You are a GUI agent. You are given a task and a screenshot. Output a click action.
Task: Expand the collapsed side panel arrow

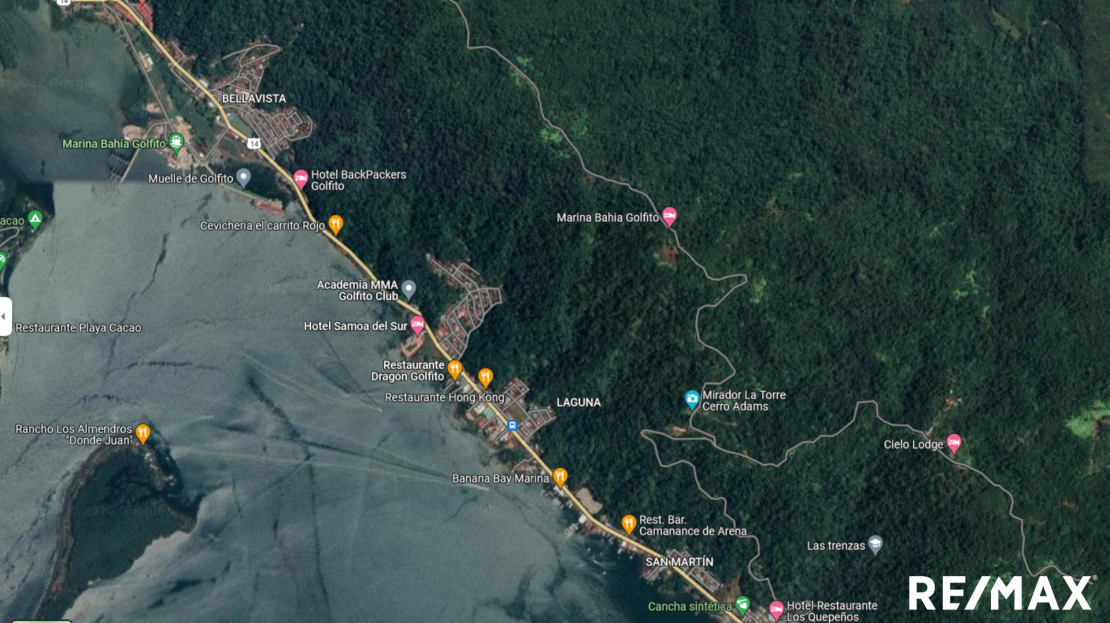click(x=4, y=316)
